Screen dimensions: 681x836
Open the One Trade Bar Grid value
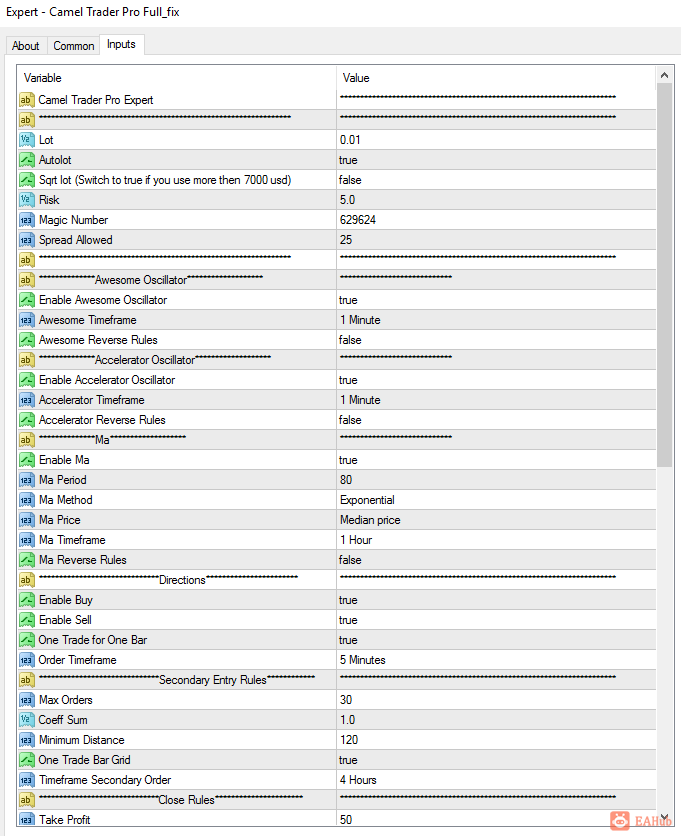496,760
